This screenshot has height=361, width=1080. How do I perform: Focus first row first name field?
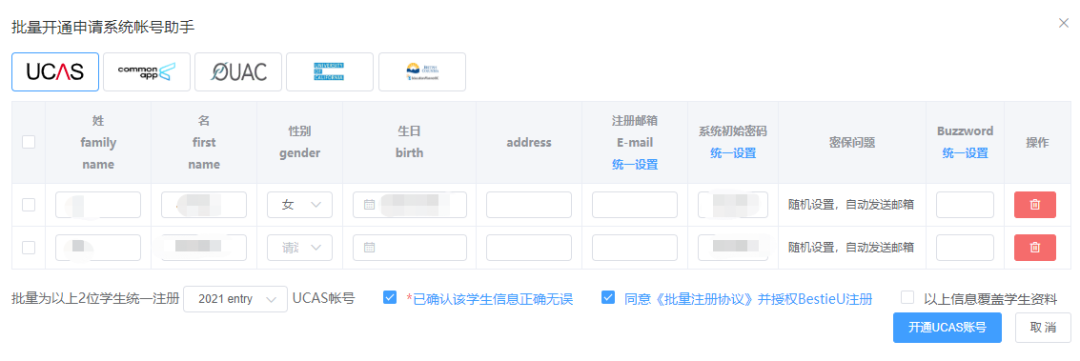coord(204,205)
